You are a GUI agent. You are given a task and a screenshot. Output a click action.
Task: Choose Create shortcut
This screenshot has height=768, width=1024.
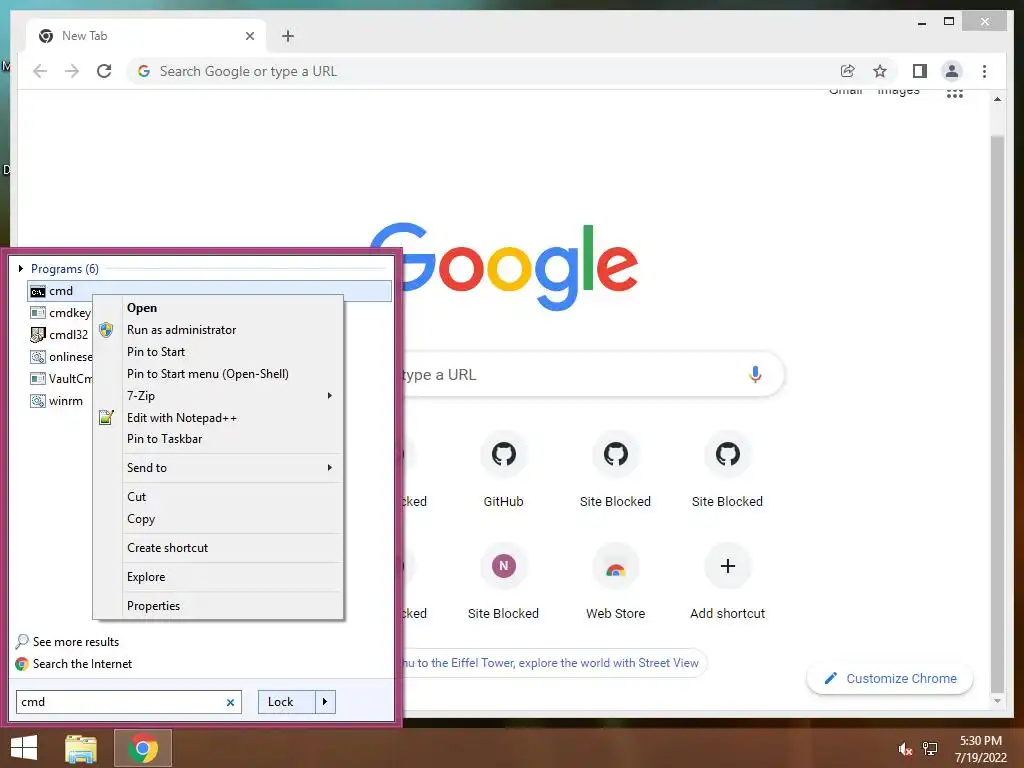pyautogui.click(x=230, y=548)
